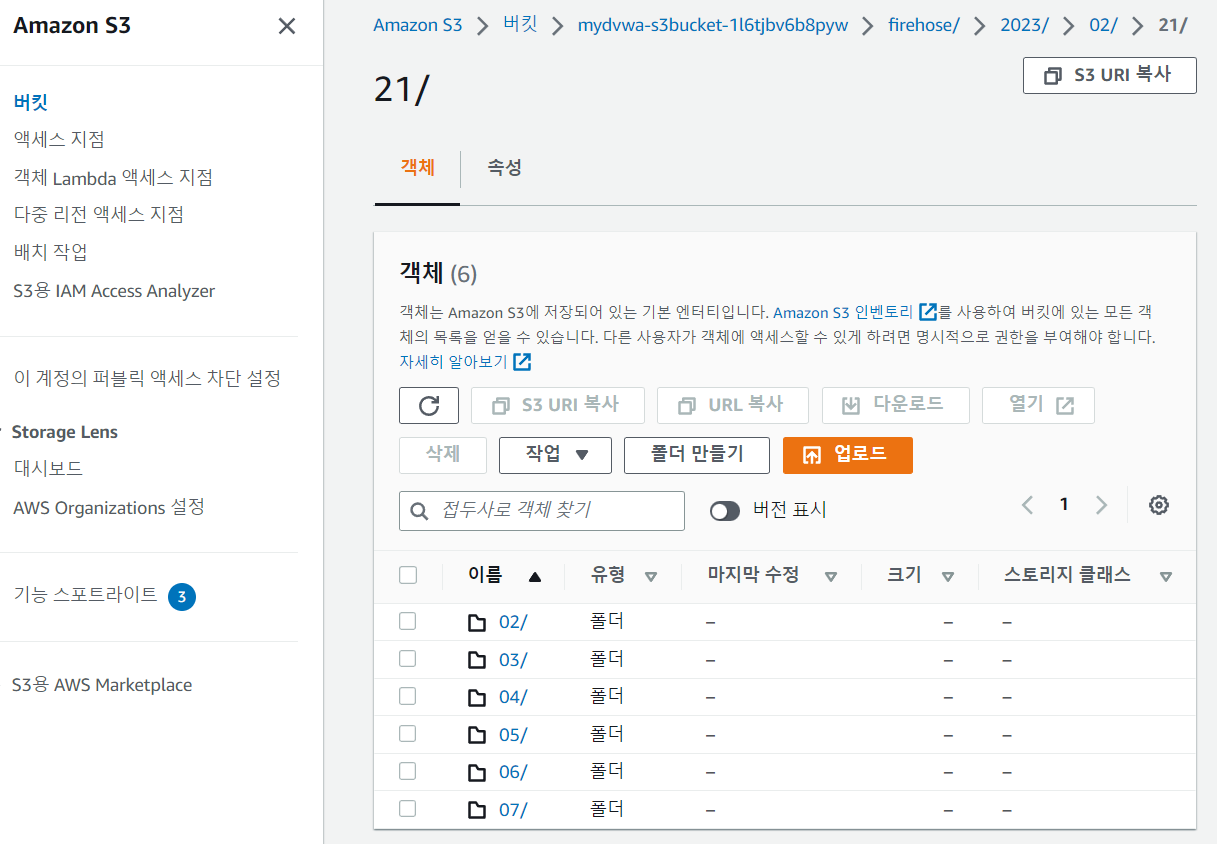1217x844 pixels.
Task: Check the box for folder 06/
Action: tap(407, 771)
